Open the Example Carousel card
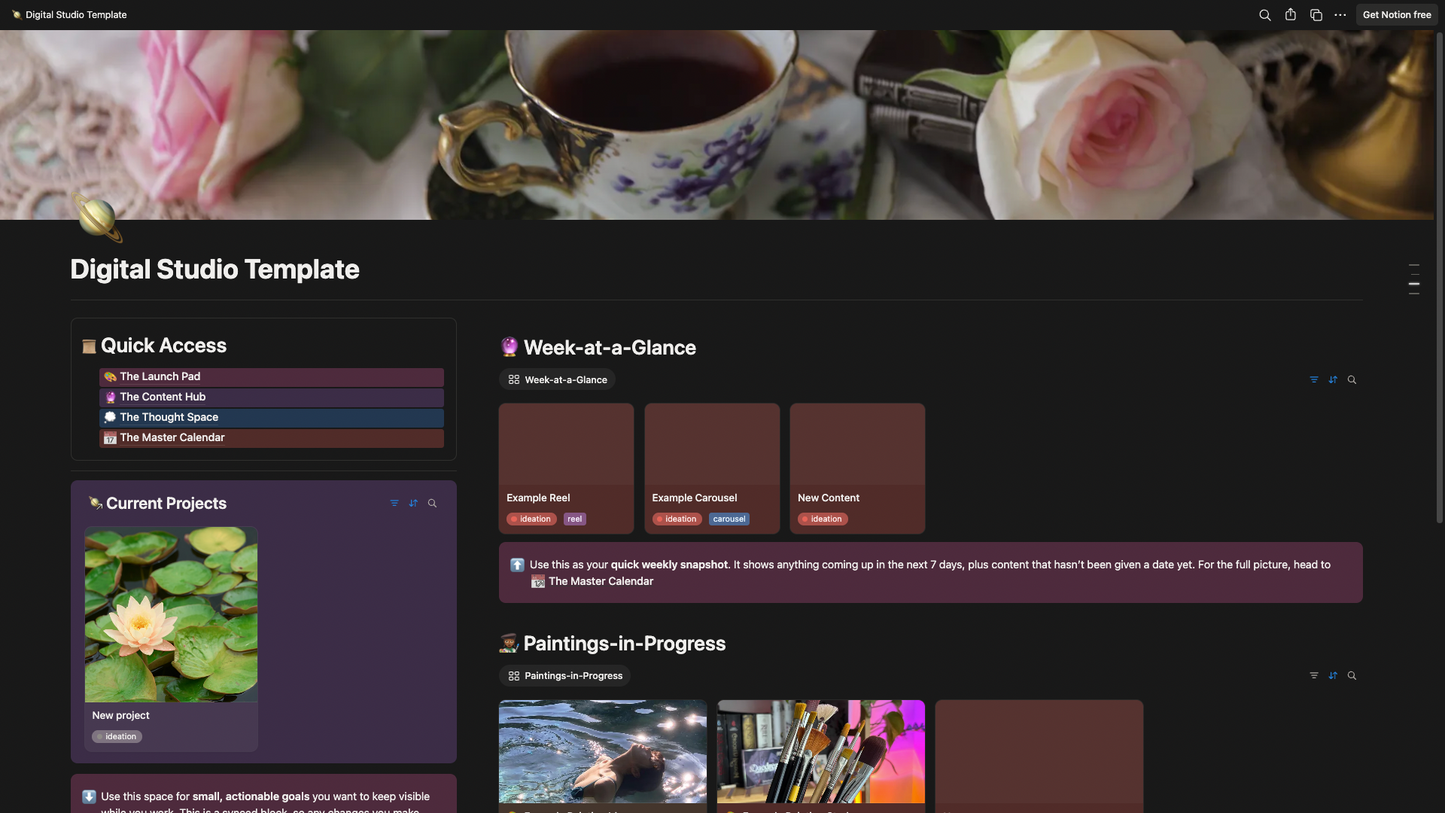The width and height of the screenshot is (1445, 813). click(x=712, y=468)
